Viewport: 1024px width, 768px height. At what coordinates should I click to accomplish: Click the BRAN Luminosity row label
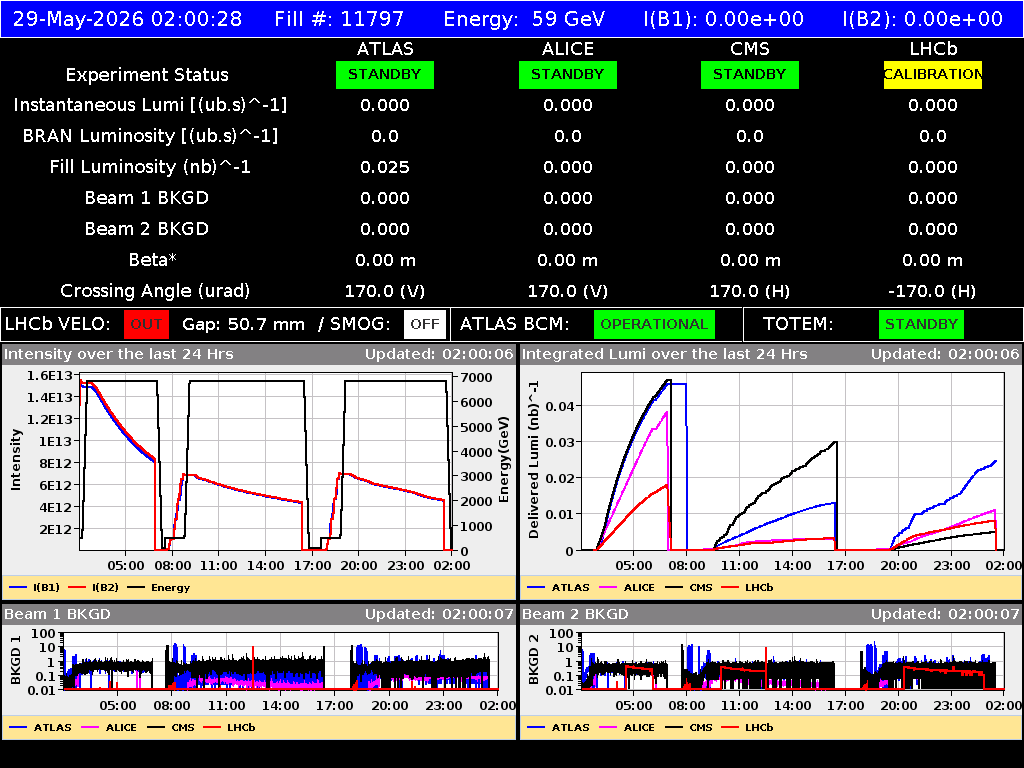(150, 136)
